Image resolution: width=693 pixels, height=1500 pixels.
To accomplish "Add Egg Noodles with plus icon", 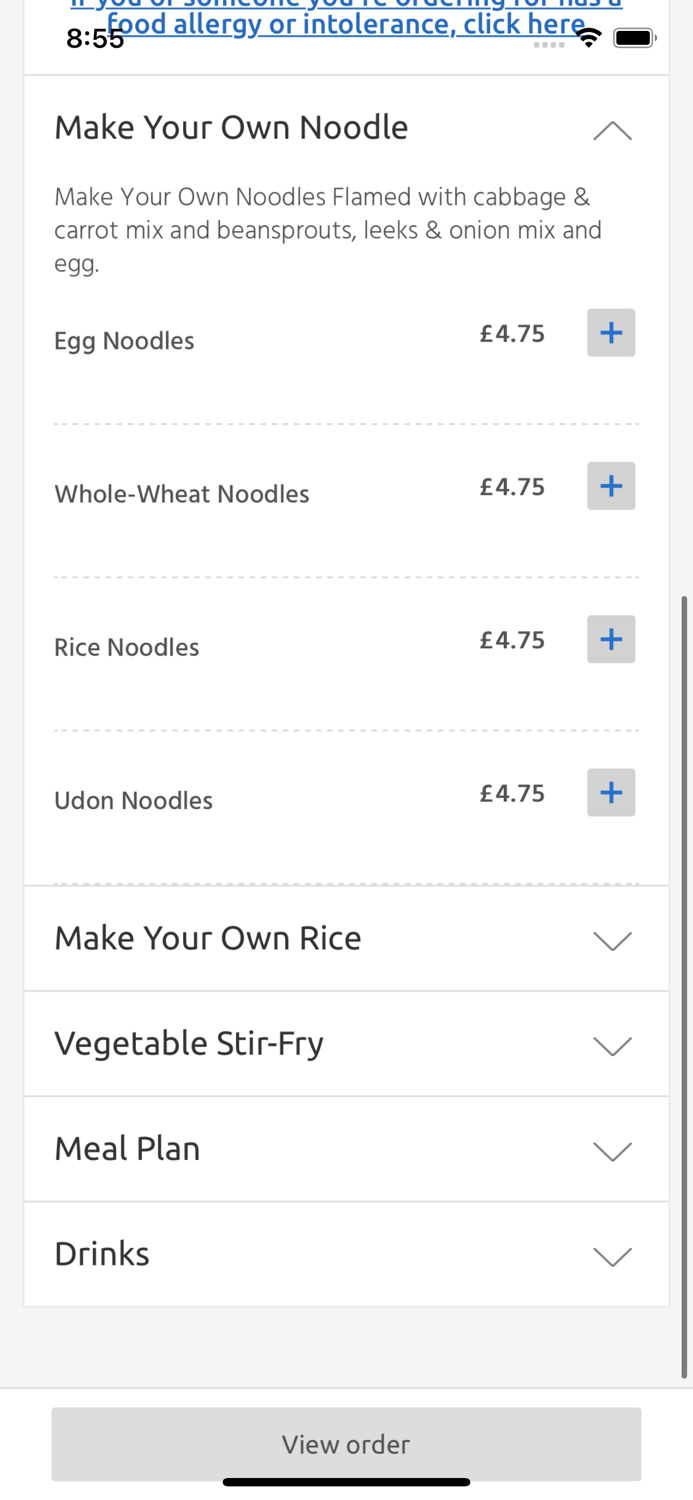I will (x=611, y=333).
